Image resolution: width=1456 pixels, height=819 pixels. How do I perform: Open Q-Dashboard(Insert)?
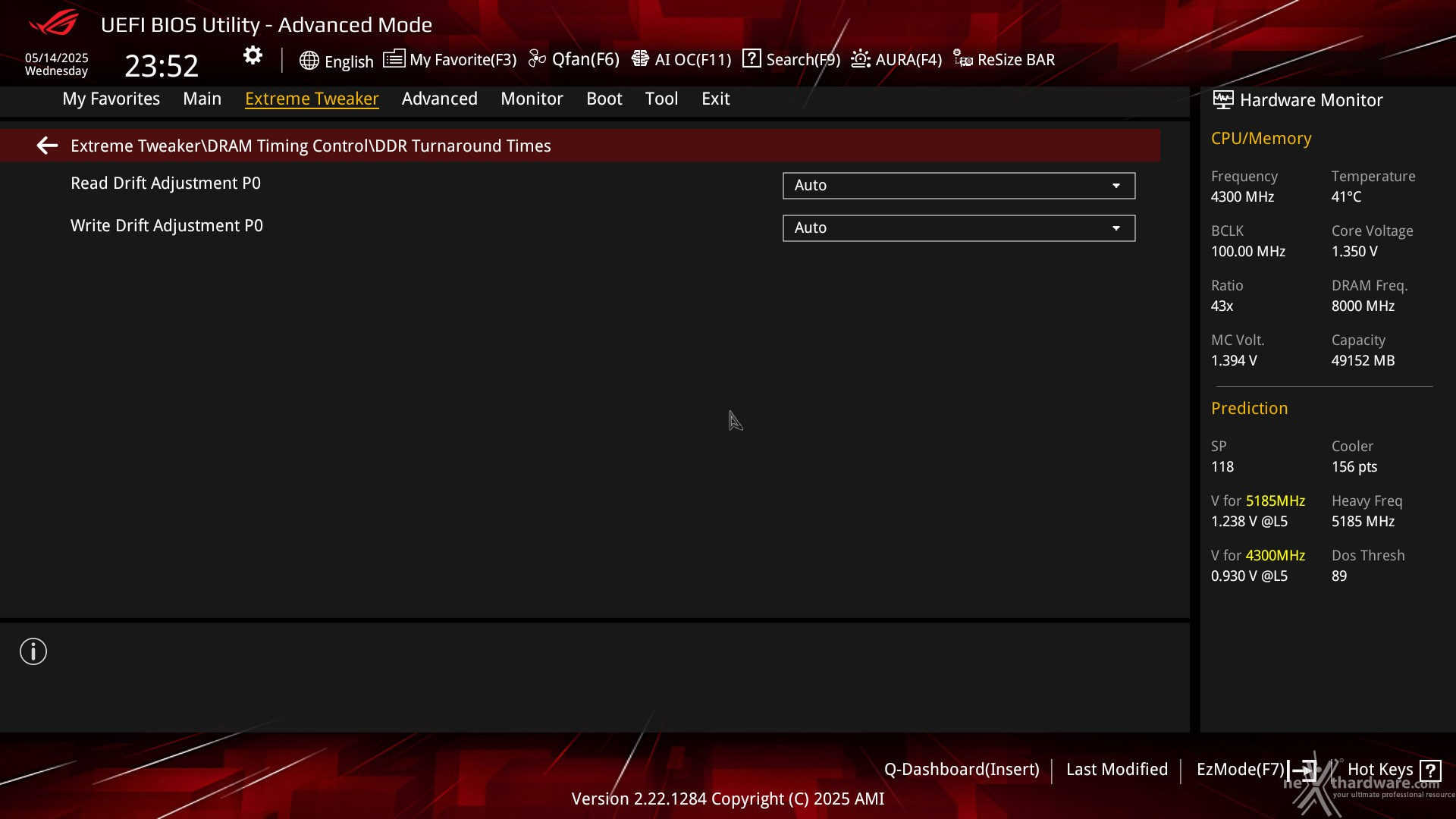pyautogui.click(x=962, y=770)
